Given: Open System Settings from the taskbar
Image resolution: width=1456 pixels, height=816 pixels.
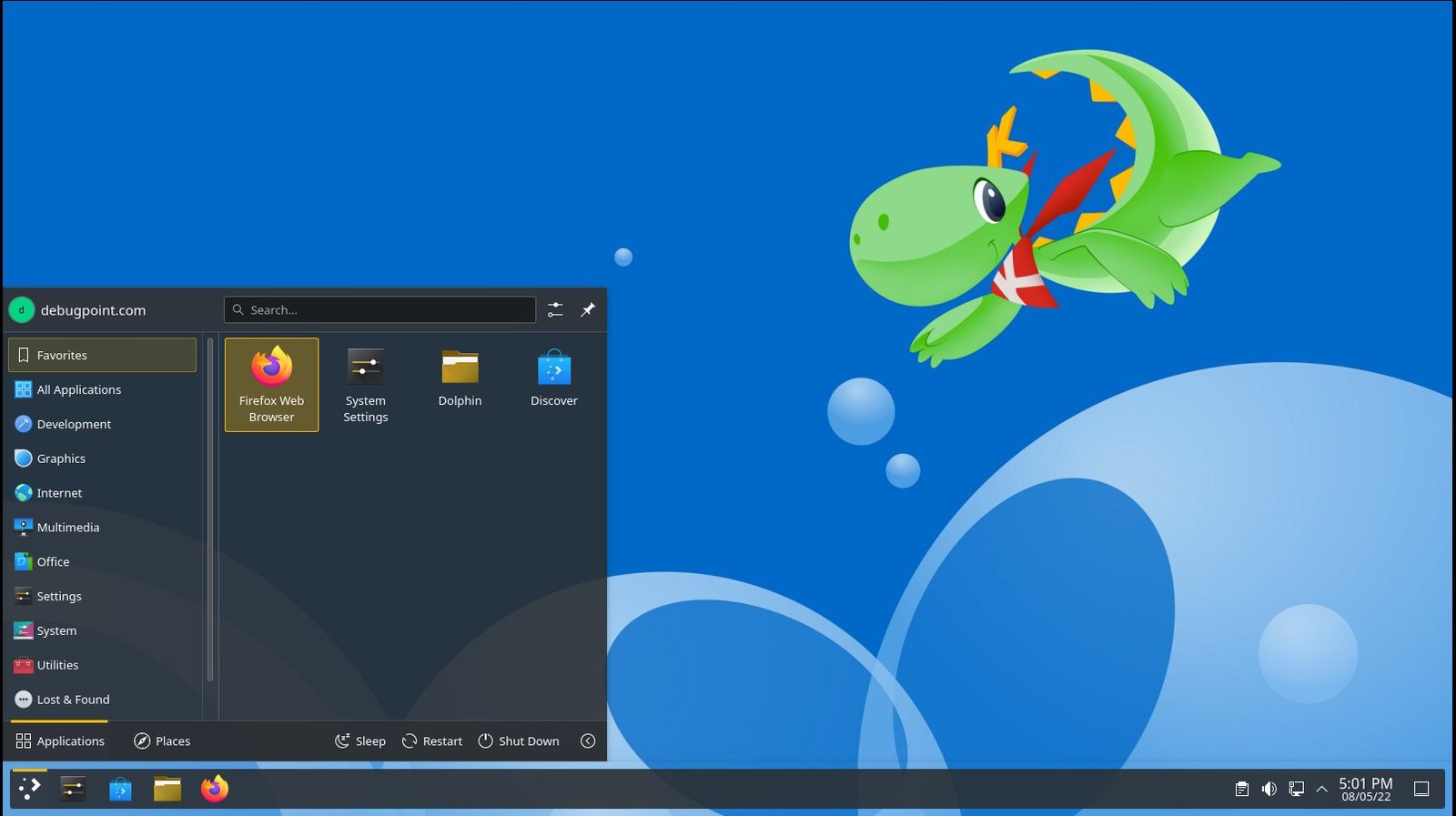Looking at the screenshot, I should click(x=73, y=789).
